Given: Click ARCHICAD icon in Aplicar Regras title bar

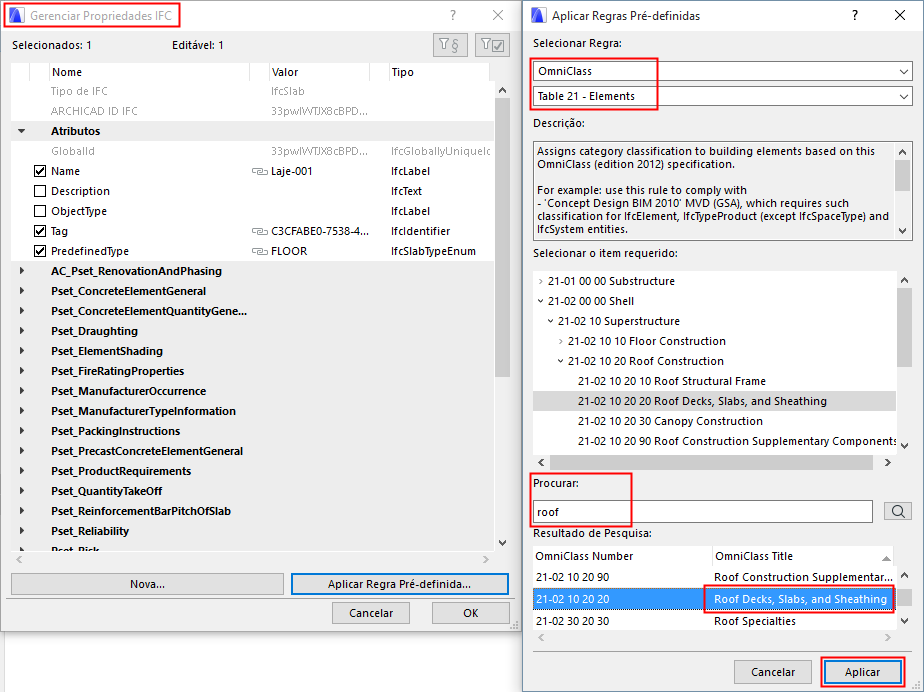Looking at the screenshot, I should point(538,15).
